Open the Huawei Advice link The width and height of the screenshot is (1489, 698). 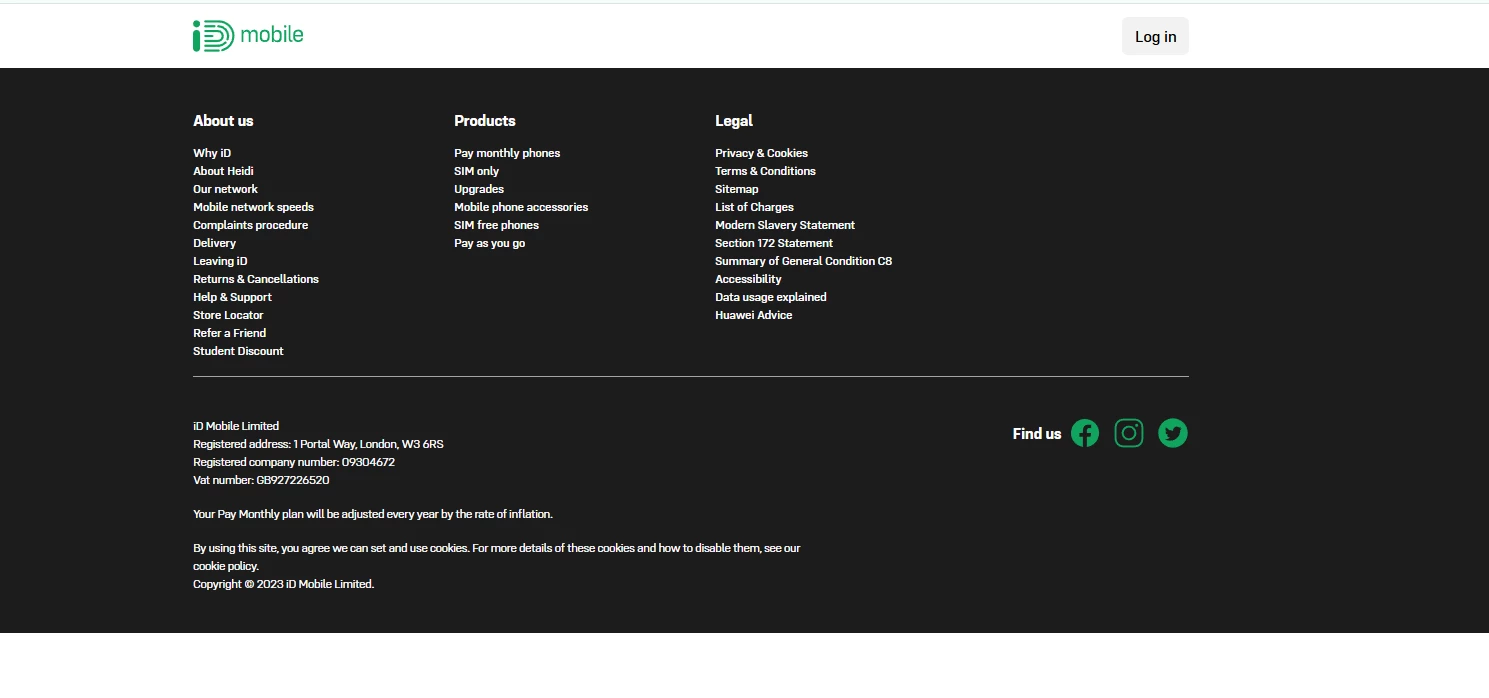tap(753, 315)
